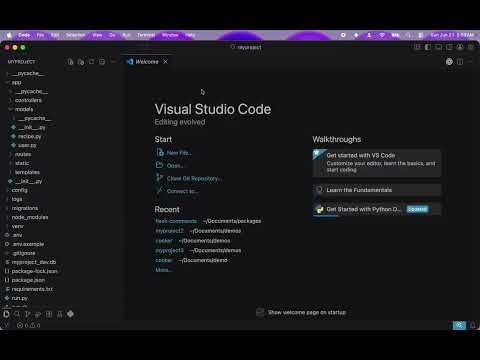This screenshot has width=480, height=360.
Task: Open the Search view in activity bar
Action: (17, 314)
